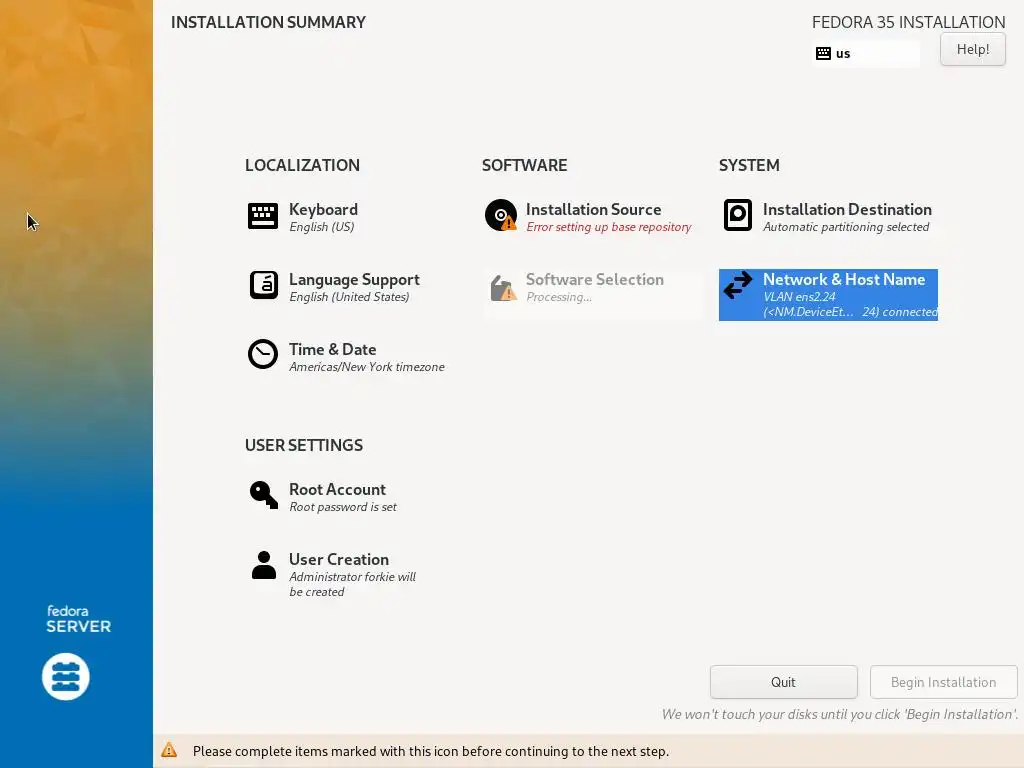Open Software Selection label

tap(595, 280)
